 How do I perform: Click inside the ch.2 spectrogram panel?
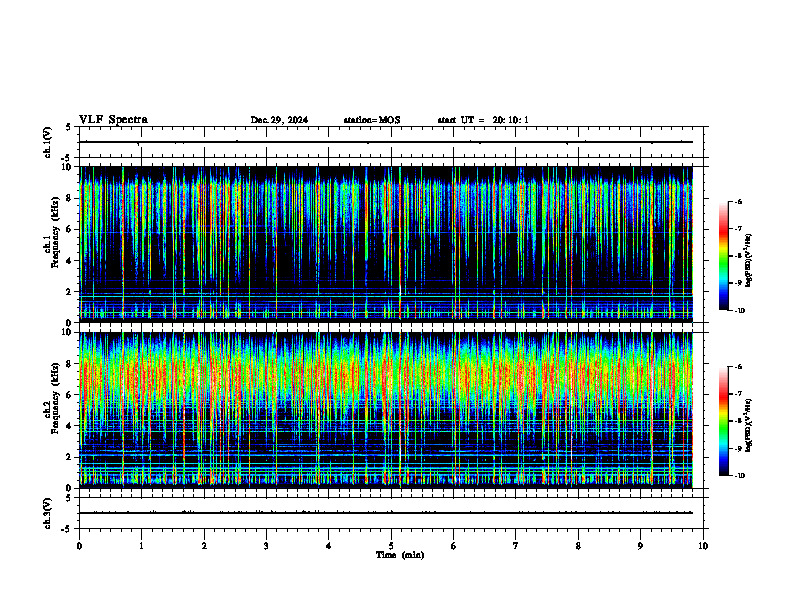[x=391, y=410]
